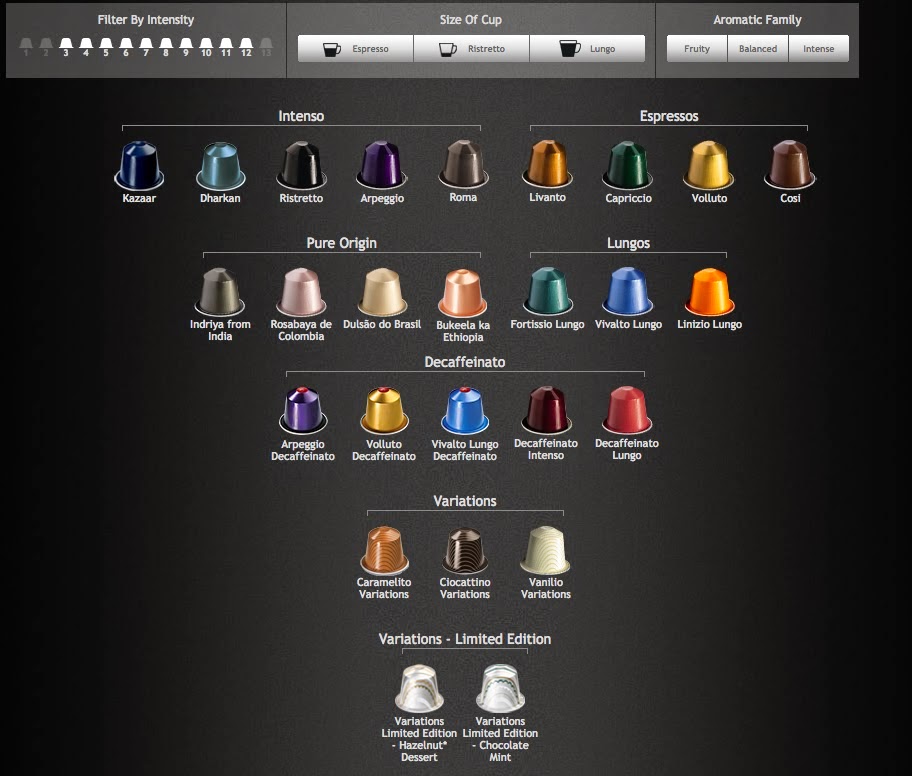
Task: Select the Cosi capsule
Action: [x=790, y=165]
